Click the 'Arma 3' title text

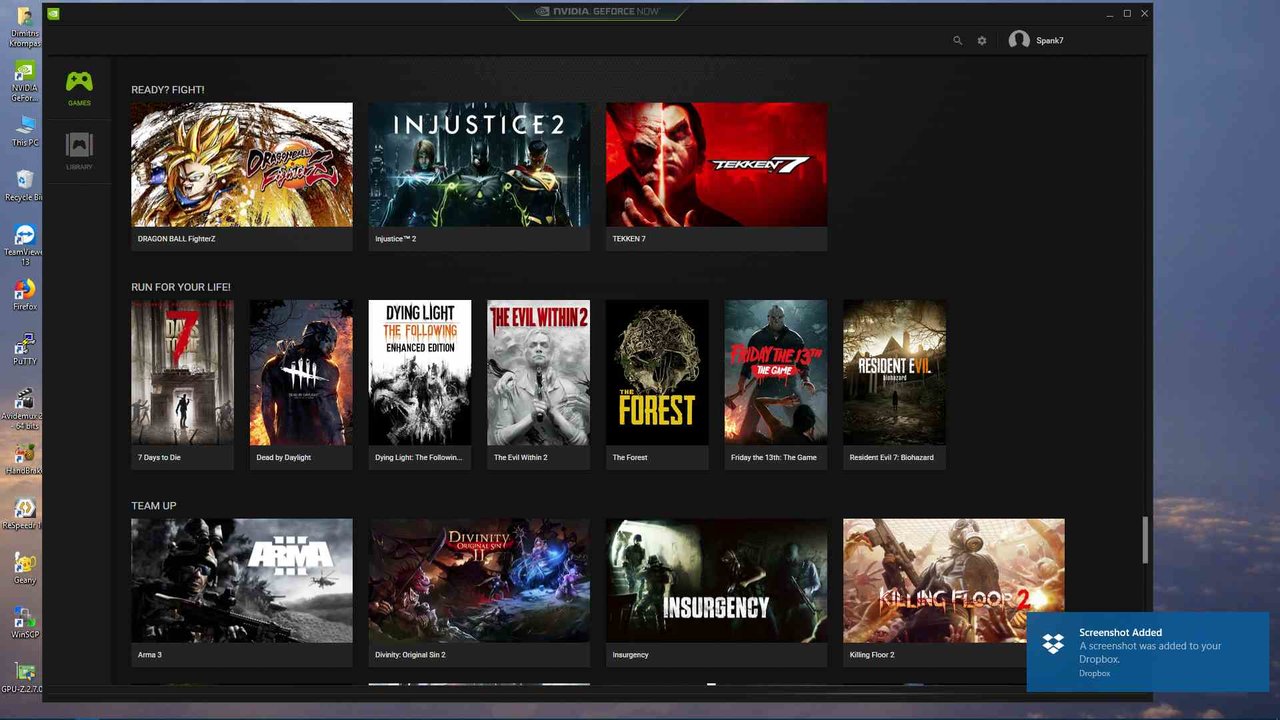[150, 655]
